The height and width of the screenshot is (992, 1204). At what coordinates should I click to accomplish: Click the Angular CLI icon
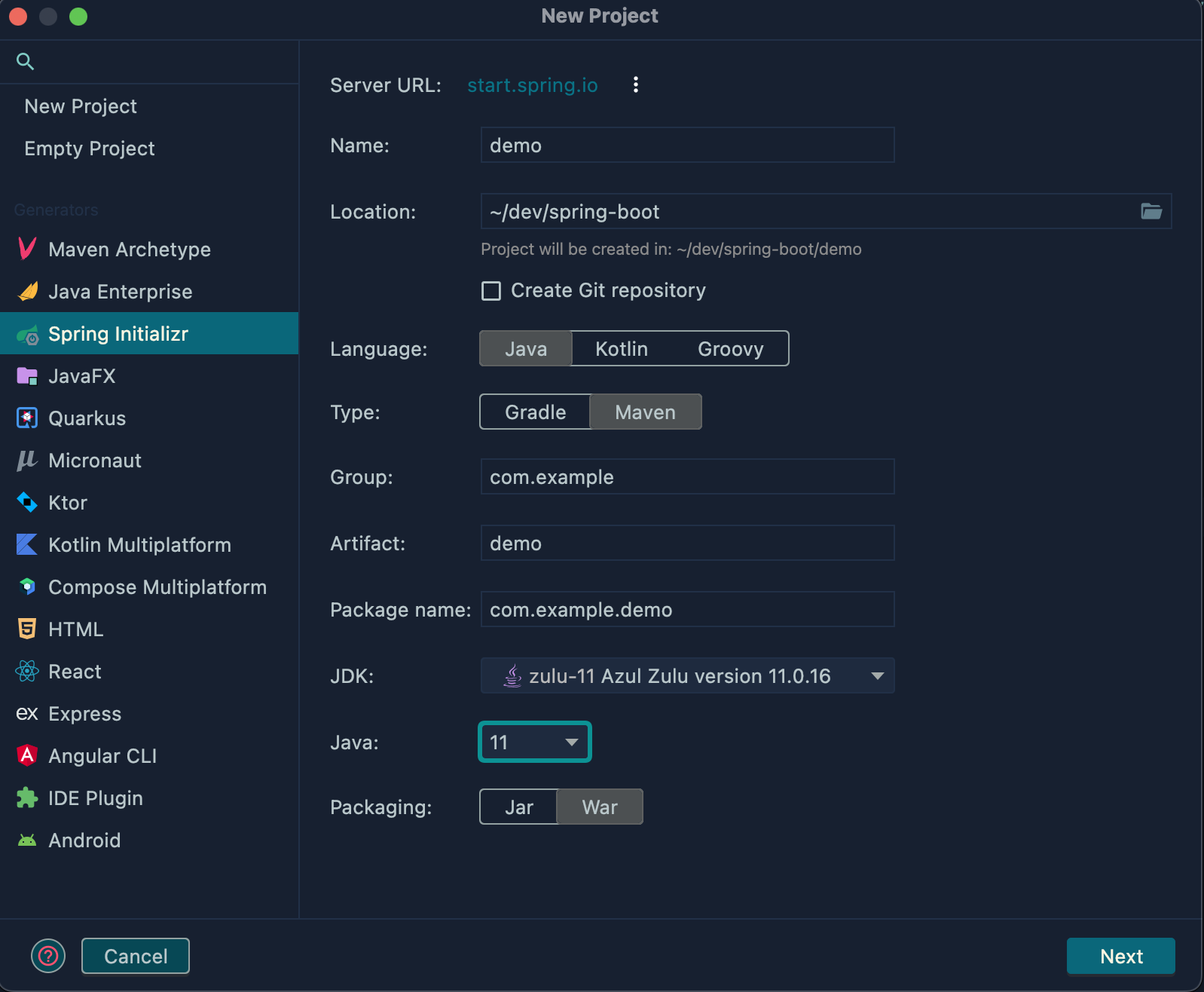coord(27,755)
